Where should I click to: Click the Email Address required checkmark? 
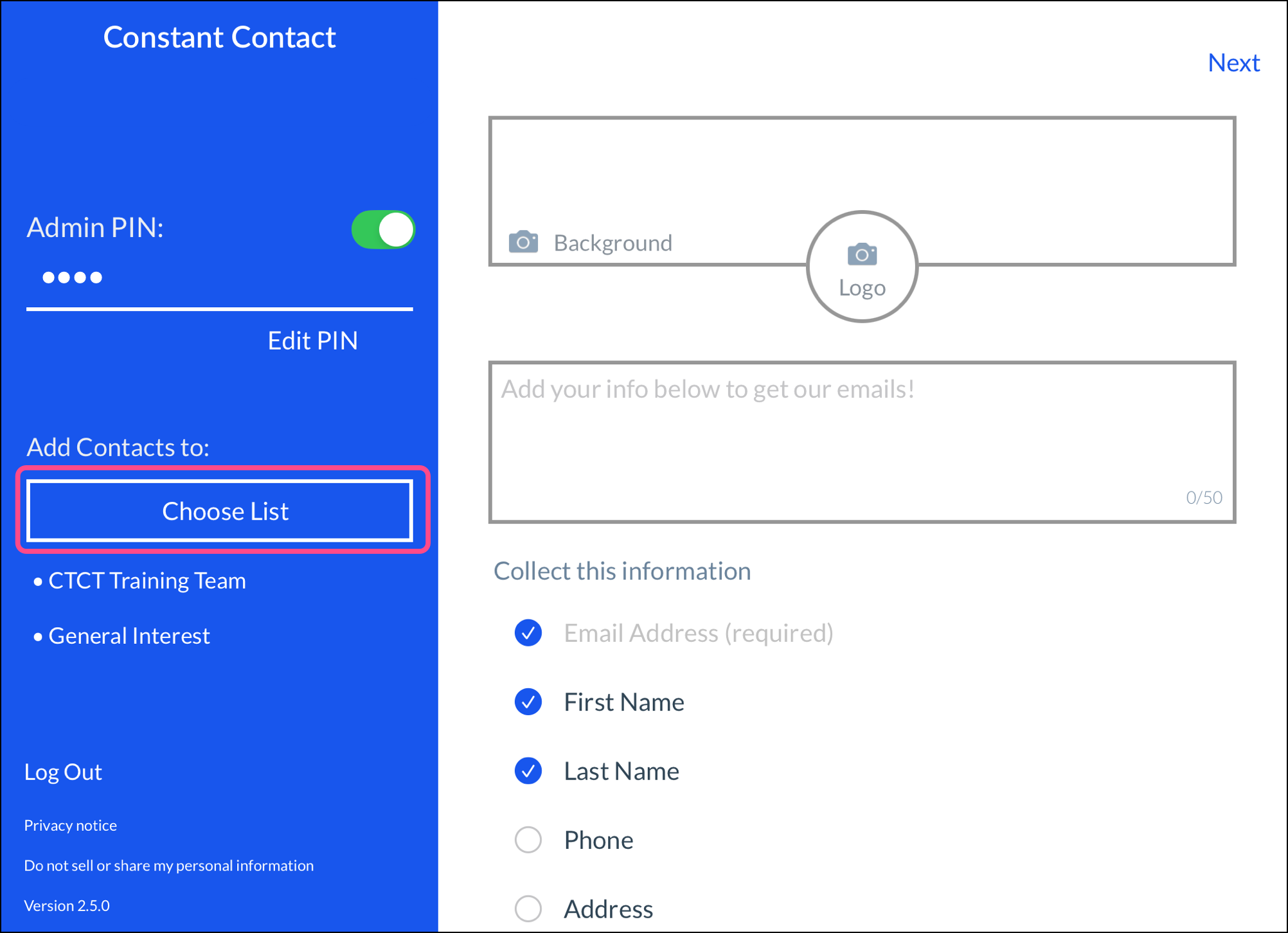[x=528, y=633]
